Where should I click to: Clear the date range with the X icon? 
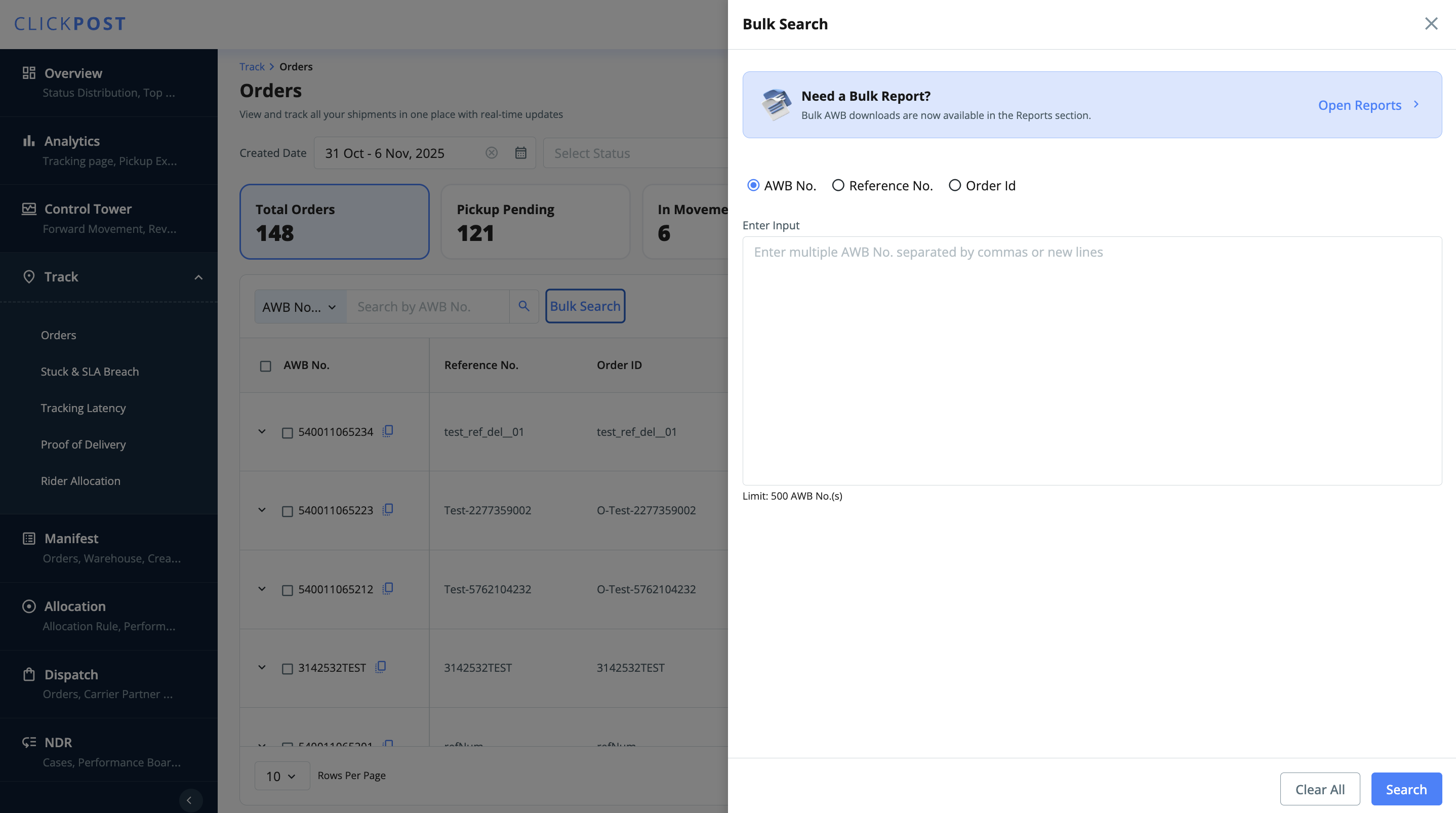pos(491,153)
